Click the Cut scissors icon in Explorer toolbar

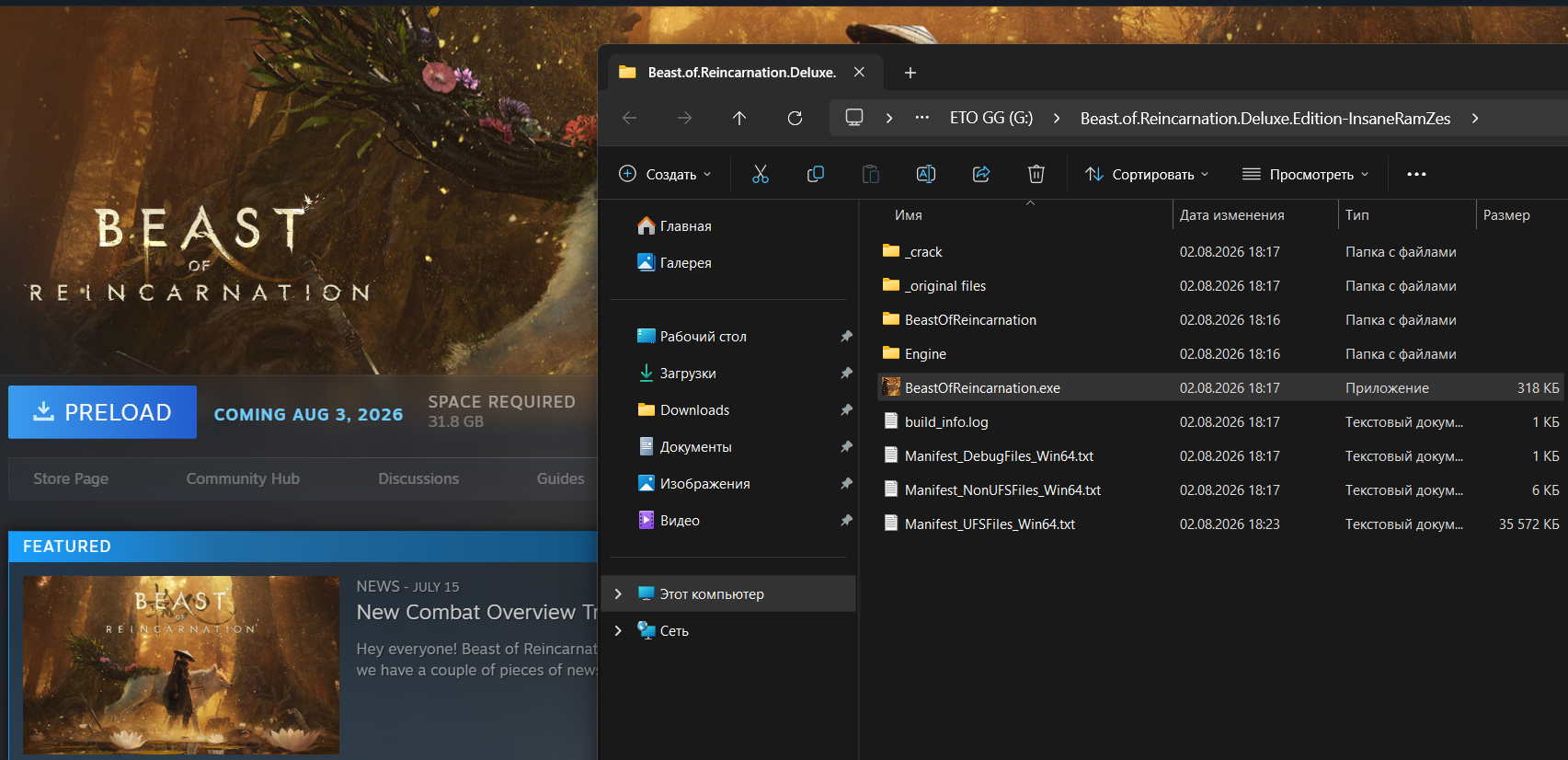[x=760, y=174]
